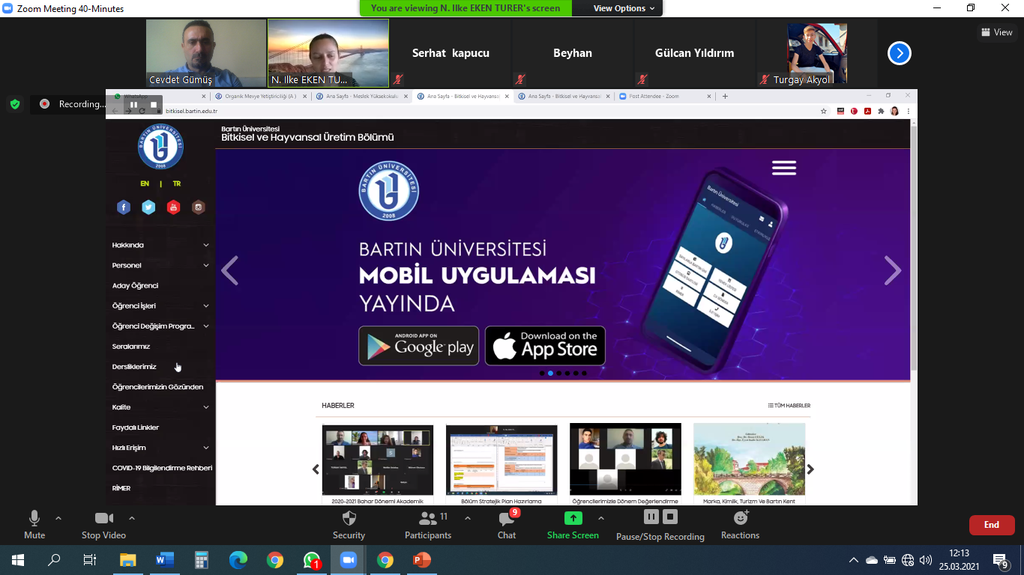1024x575 pixels.
Task: Switch to Organik Meyve Yetiştiriciliği browser tab
Action: click(x=261, y=96)
